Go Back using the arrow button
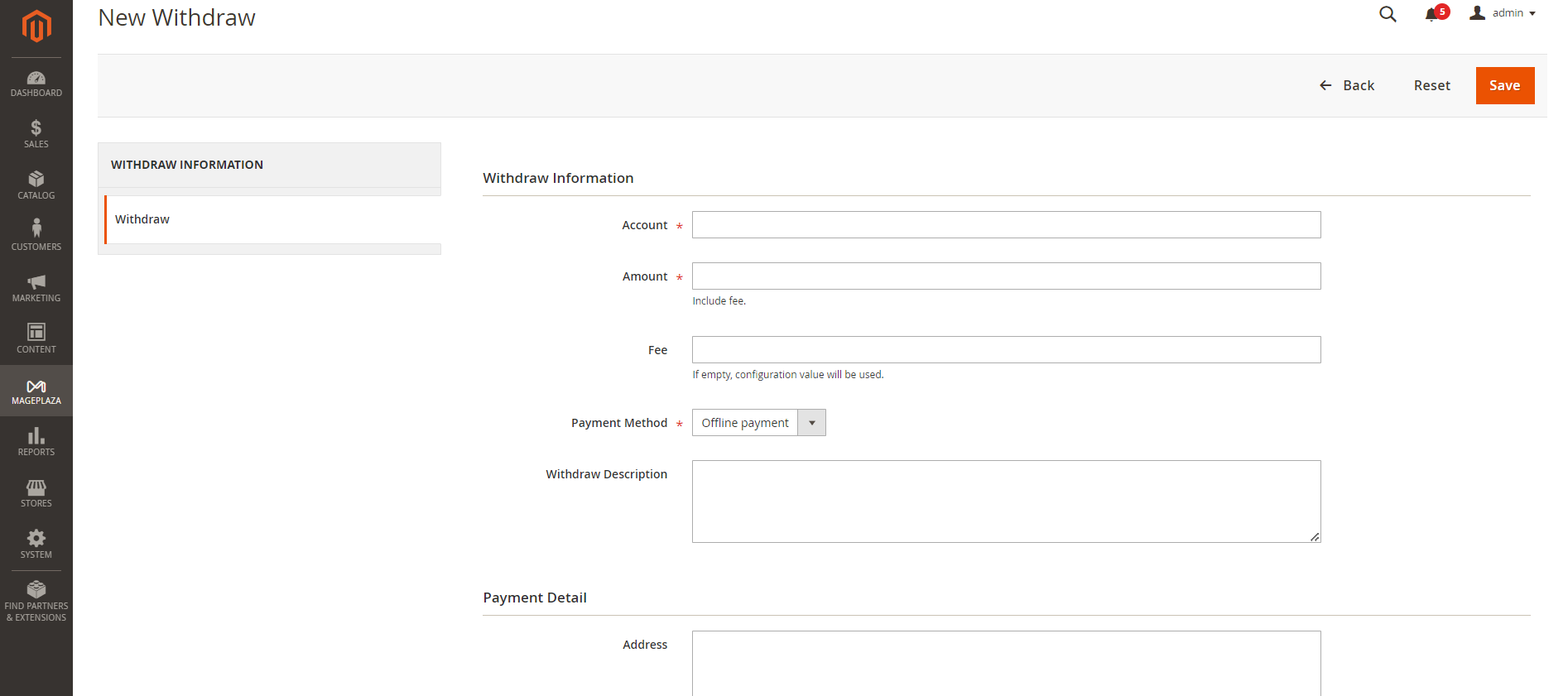The height and width of the screenshot is (696, 1568). tap(1347, 86)
